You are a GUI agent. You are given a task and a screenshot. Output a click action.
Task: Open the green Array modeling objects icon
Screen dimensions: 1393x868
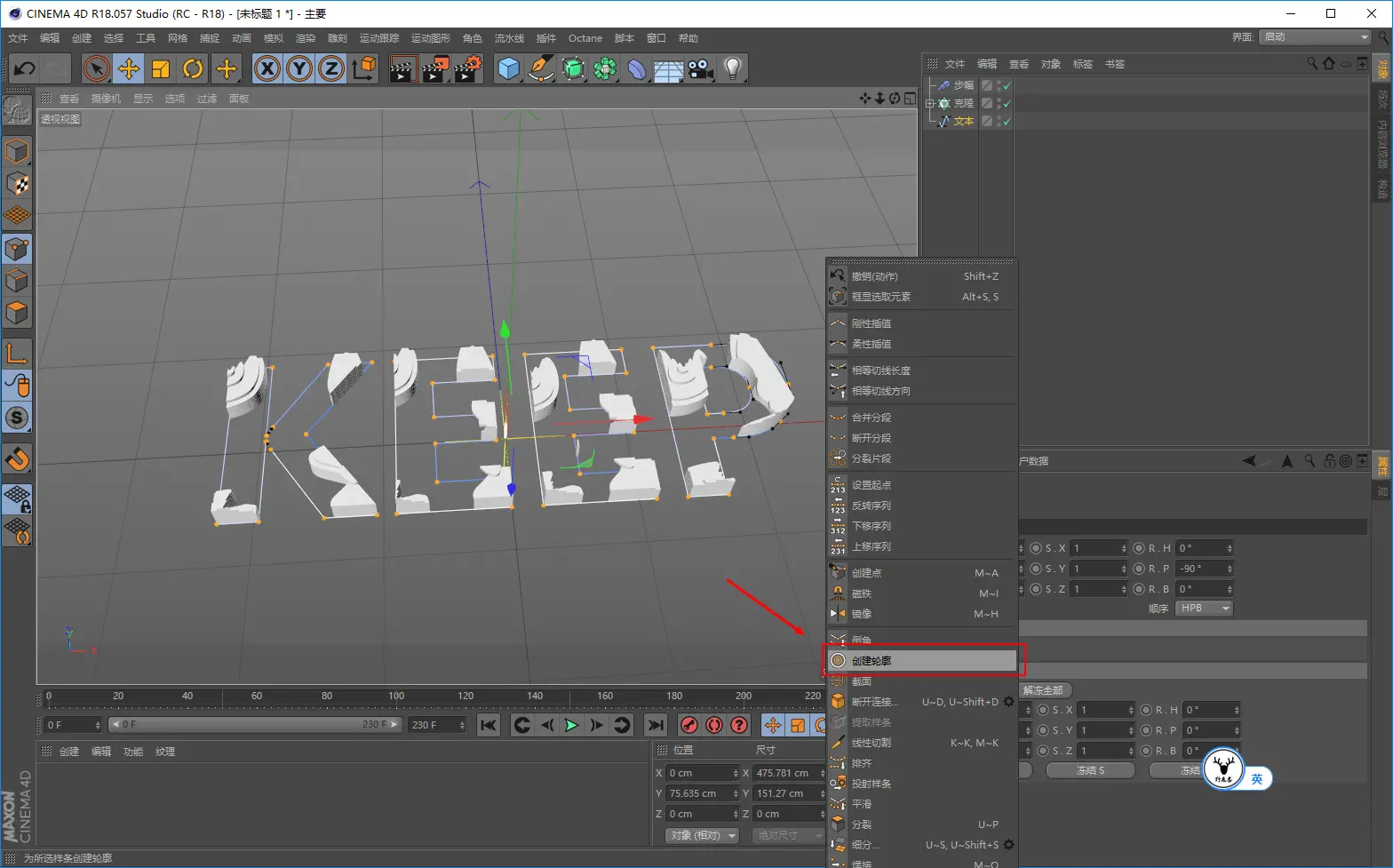[605, 68]
